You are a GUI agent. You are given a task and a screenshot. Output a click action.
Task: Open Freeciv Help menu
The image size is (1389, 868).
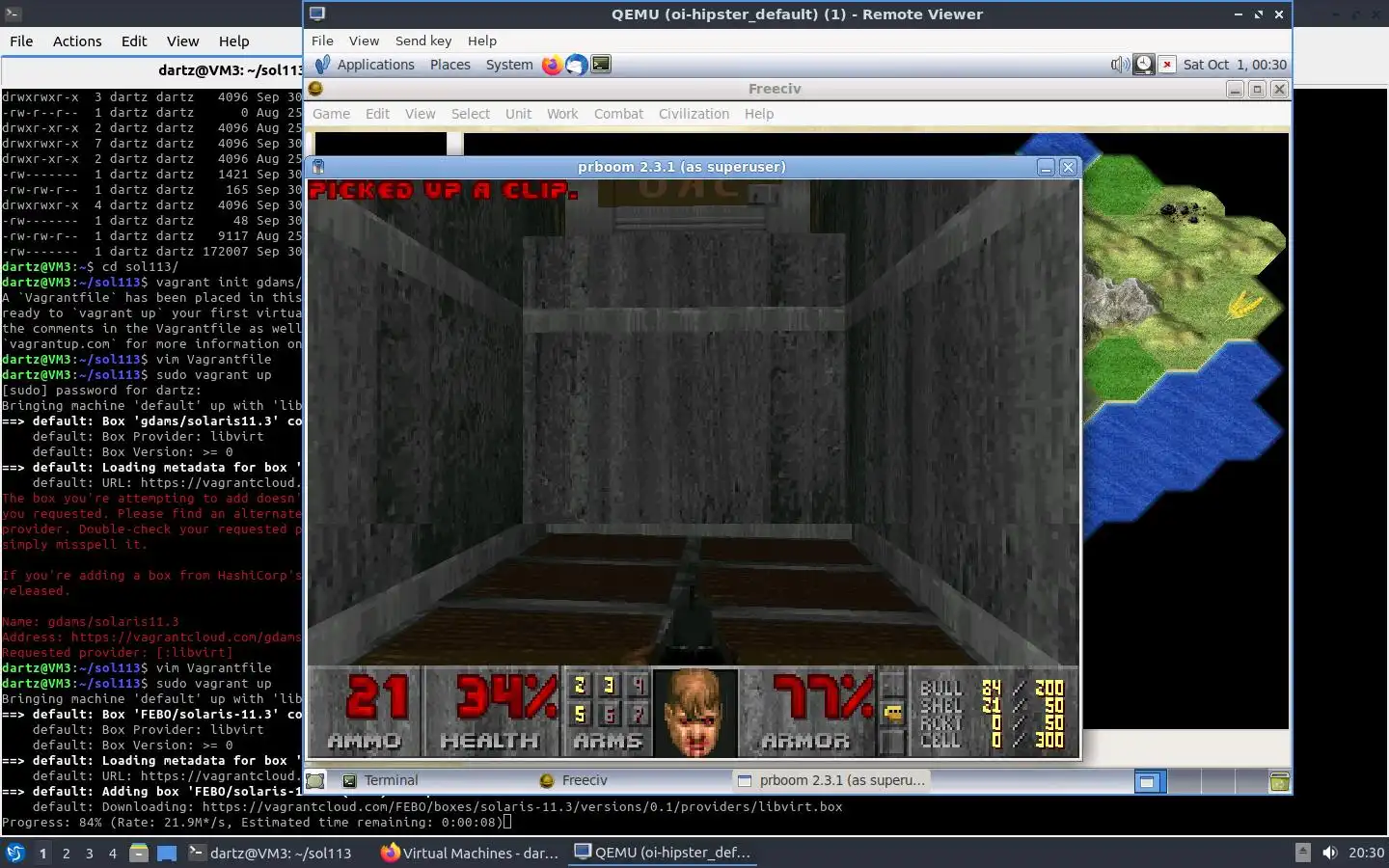759,114
